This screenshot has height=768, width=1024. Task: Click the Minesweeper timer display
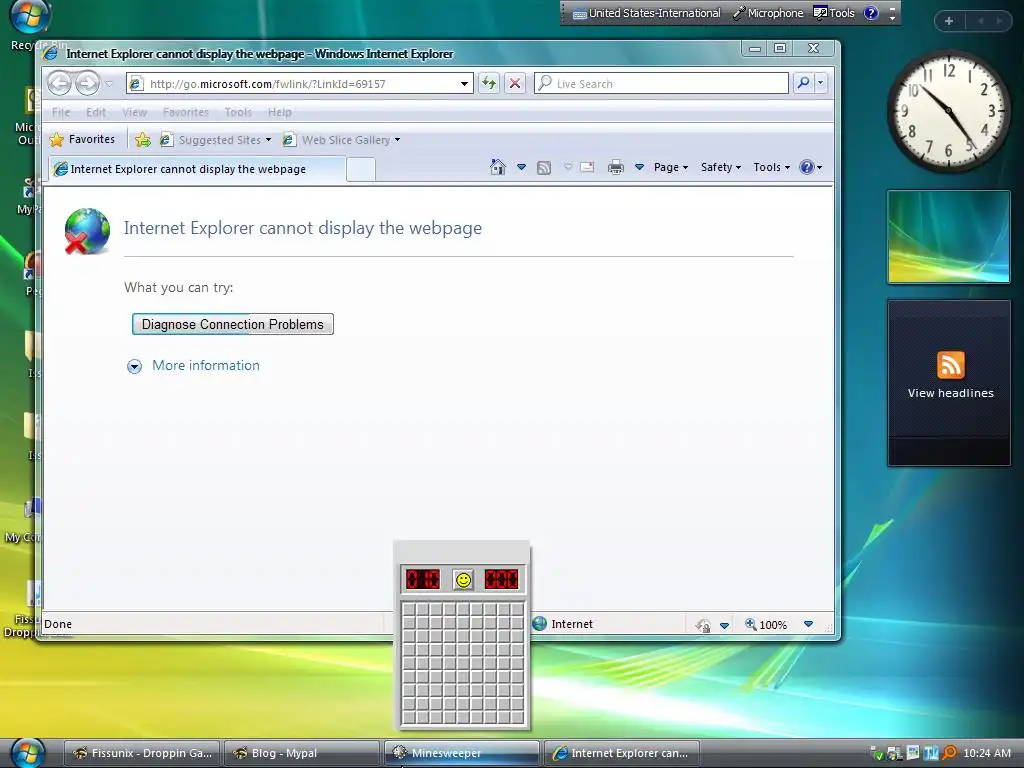pos(502,579)
